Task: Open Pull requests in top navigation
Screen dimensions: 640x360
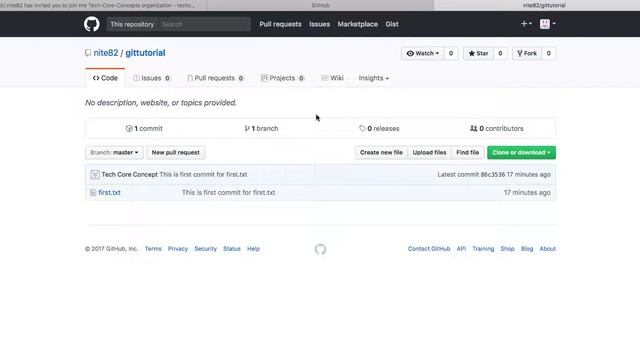Action: (280, 24)
